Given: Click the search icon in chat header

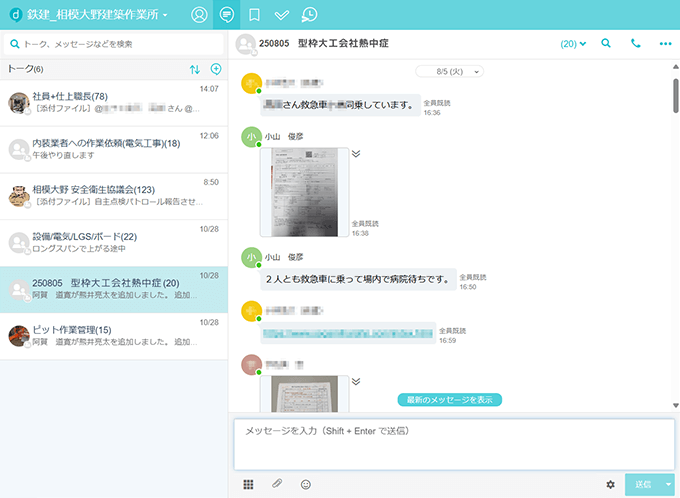Looking at the screenshot, I should 606,44.
